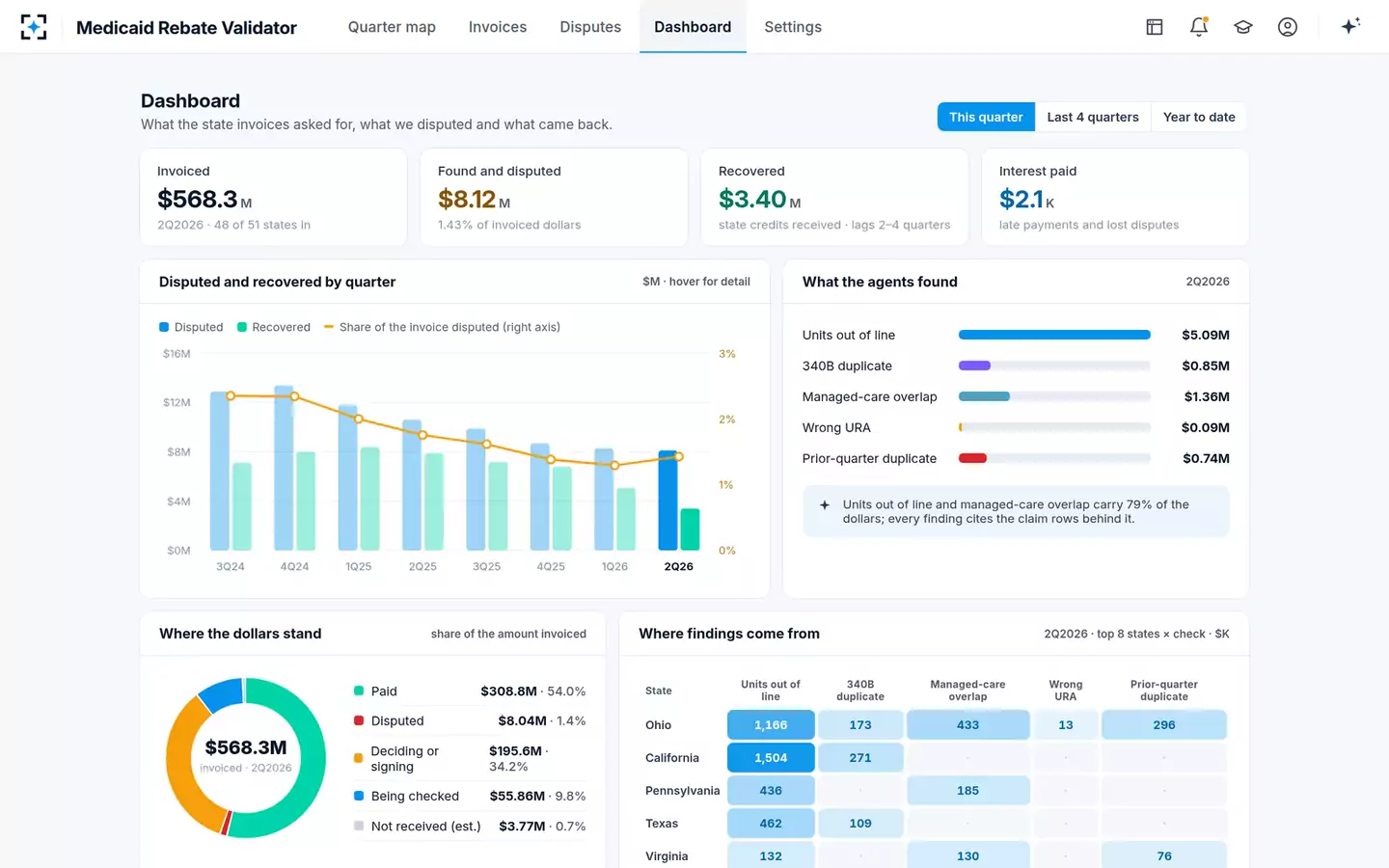1389x868 pixels.
Task: Click the Medicaid Rebate Validator logo icon
Action: (x=34, y=27)
